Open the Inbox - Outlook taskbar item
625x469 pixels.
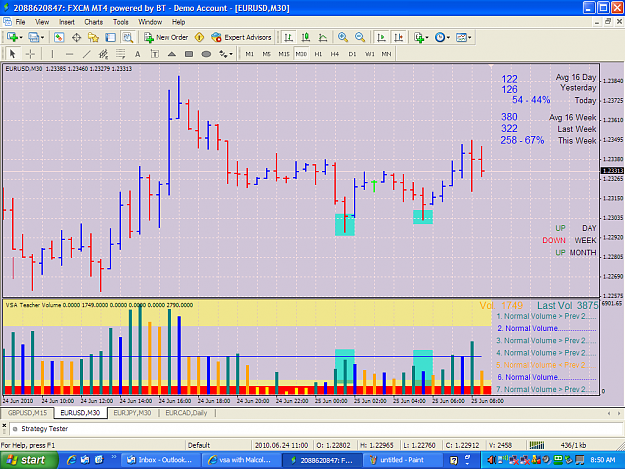click(161, 460)
